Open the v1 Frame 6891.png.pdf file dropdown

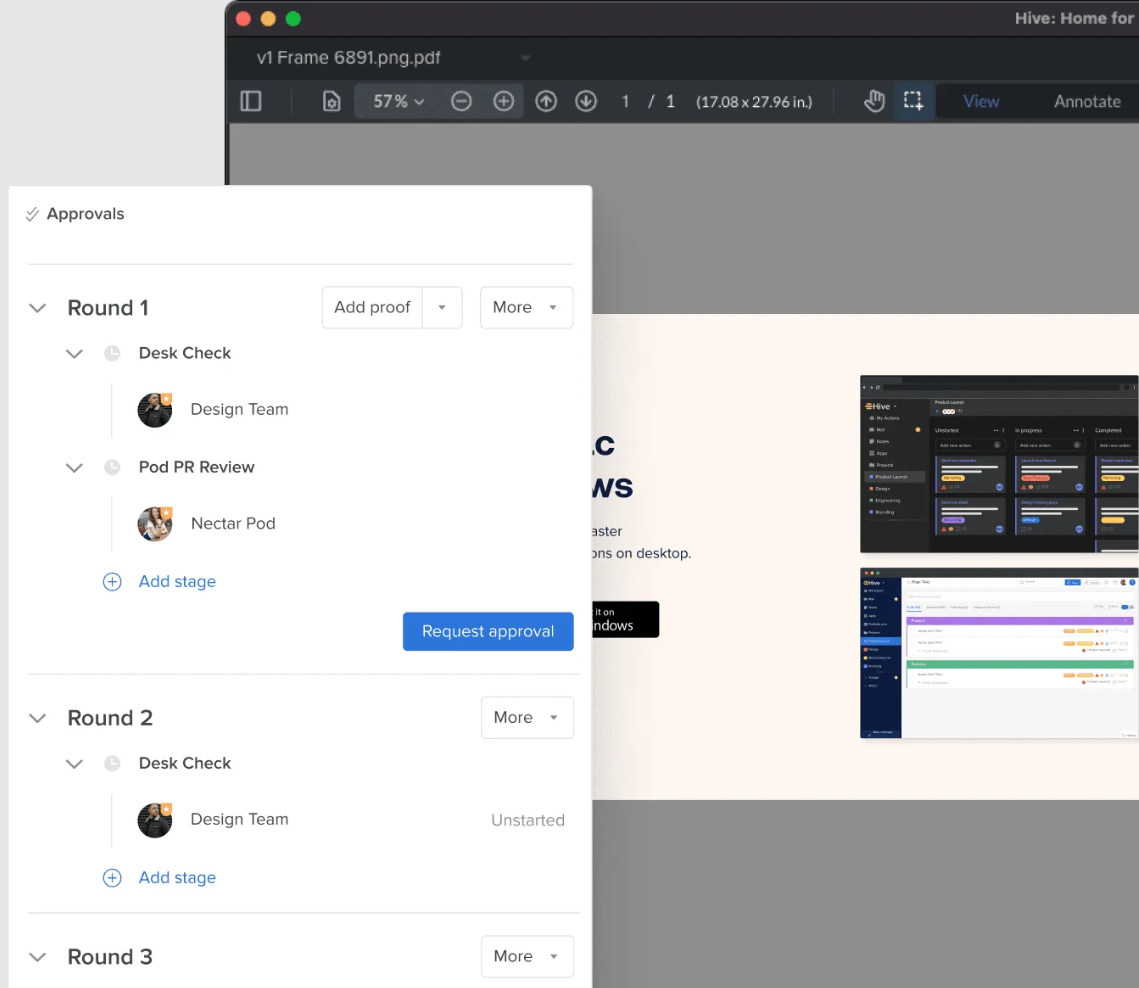[525, 57]
